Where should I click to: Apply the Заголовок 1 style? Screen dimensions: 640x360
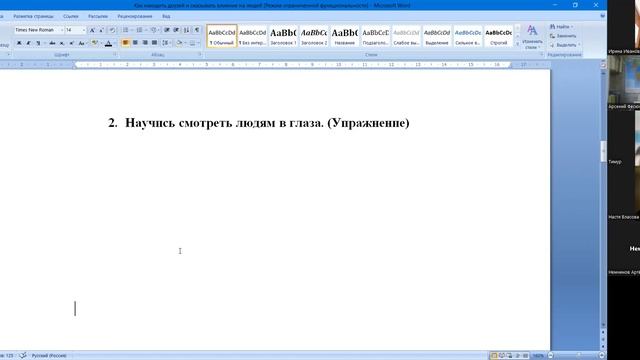283,36
